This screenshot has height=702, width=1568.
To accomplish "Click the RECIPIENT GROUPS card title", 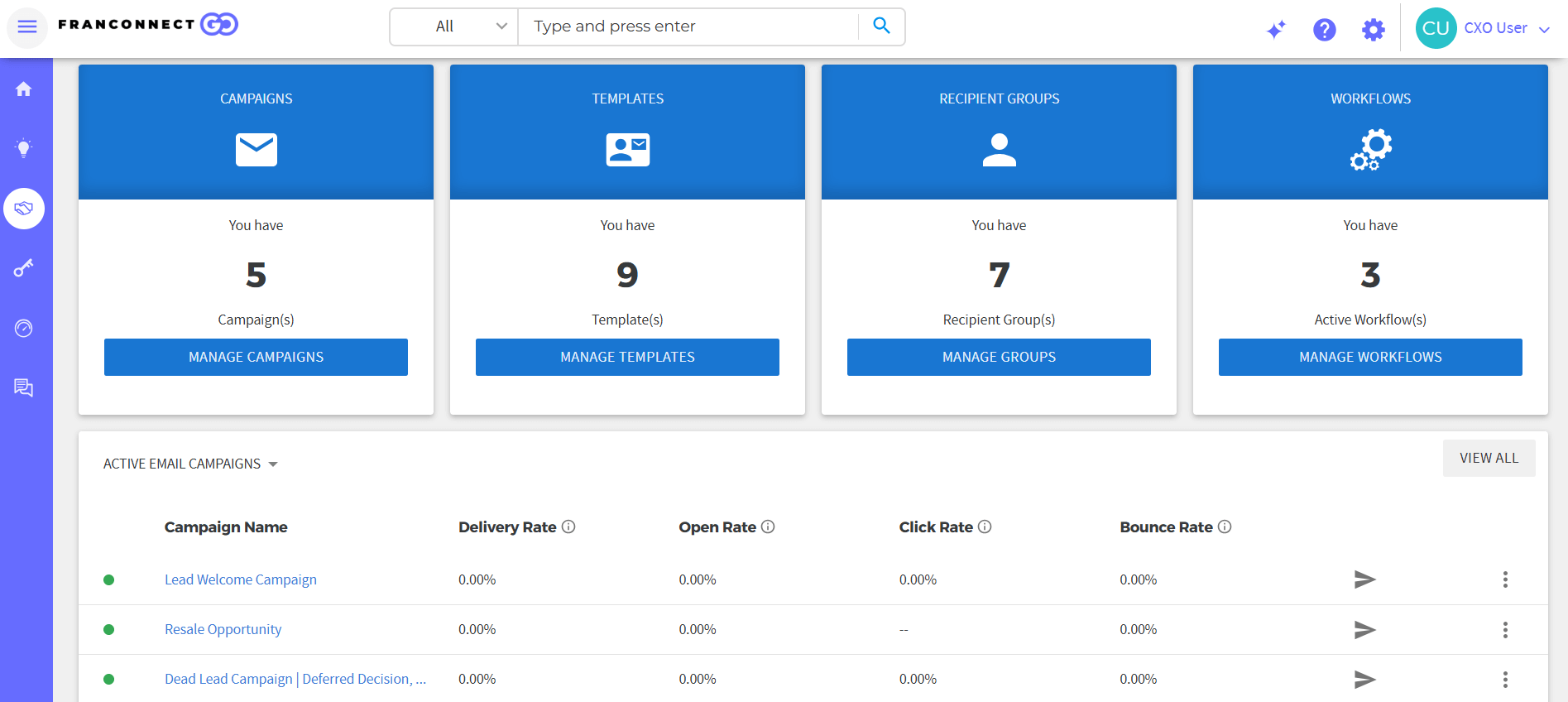I will coord(999,99).
